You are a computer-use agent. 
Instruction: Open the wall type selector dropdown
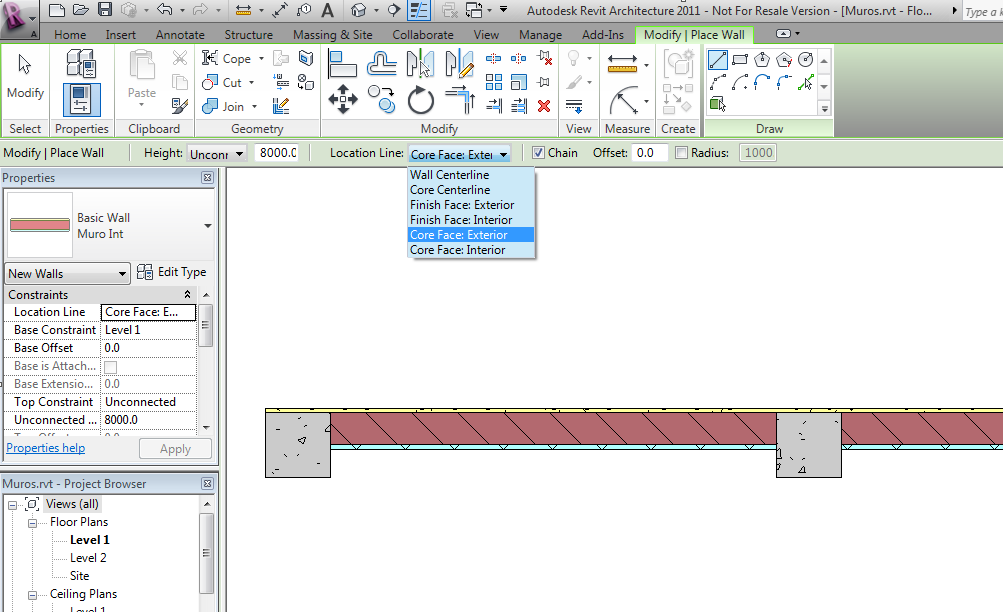point(207,226)
